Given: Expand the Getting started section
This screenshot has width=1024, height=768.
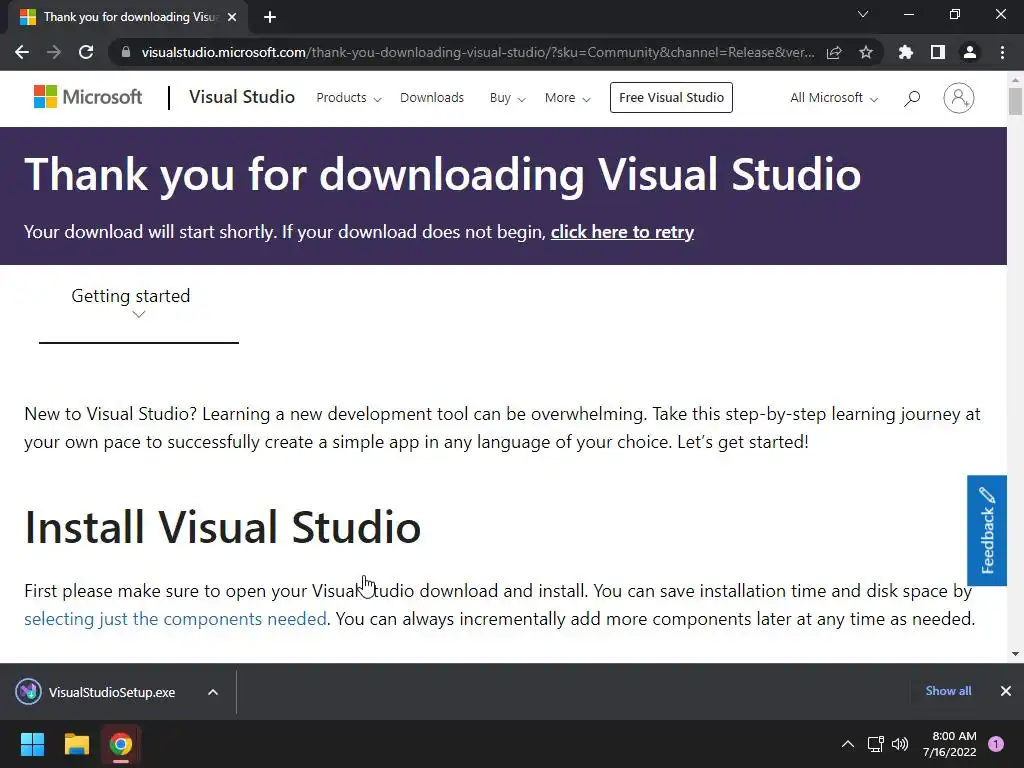Looking at the screenshot, I should [138, 304].
